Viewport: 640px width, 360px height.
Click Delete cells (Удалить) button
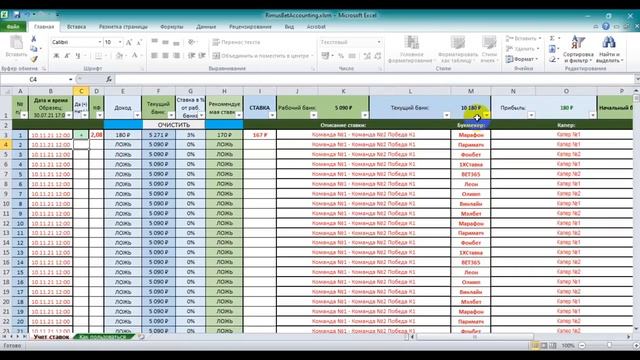coord(523,49)
